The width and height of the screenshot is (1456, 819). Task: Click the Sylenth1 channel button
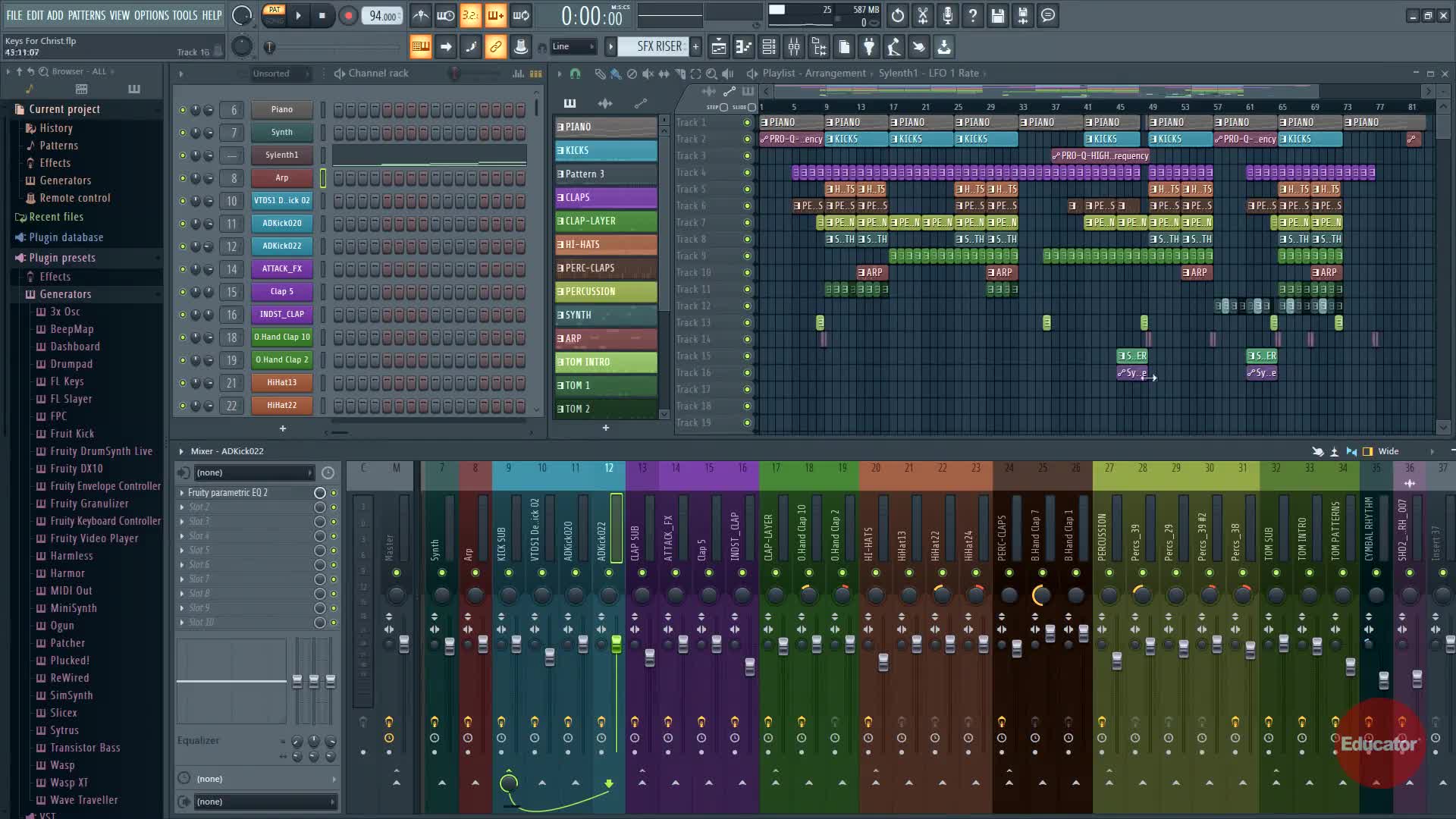281,155
